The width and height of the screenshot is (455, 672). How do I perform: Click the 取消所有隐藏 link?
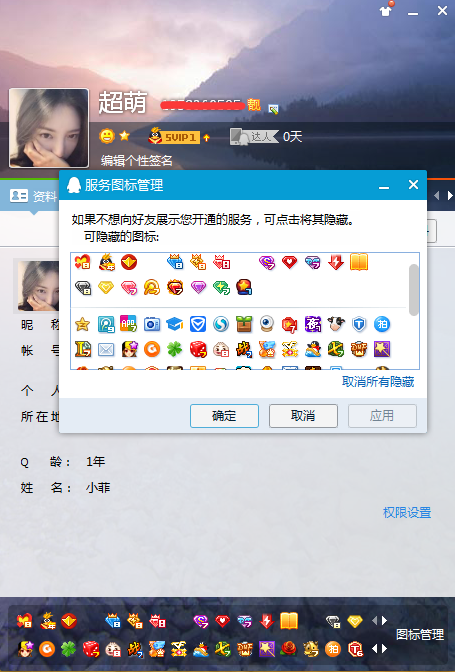378,381
